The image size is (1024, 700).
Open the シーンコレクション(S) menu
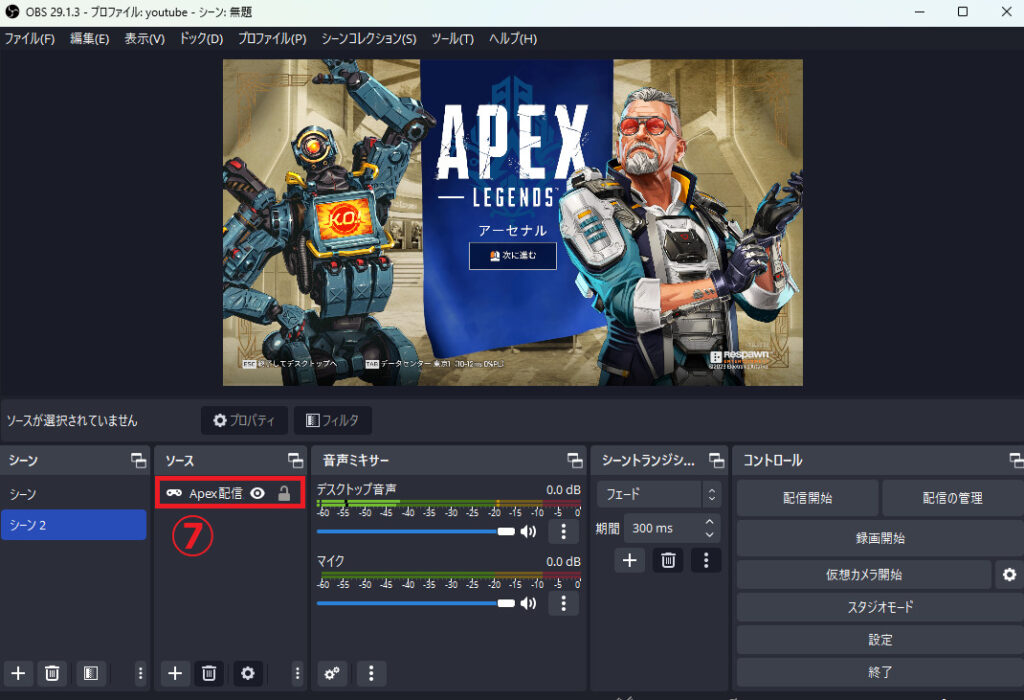point(368,39)
